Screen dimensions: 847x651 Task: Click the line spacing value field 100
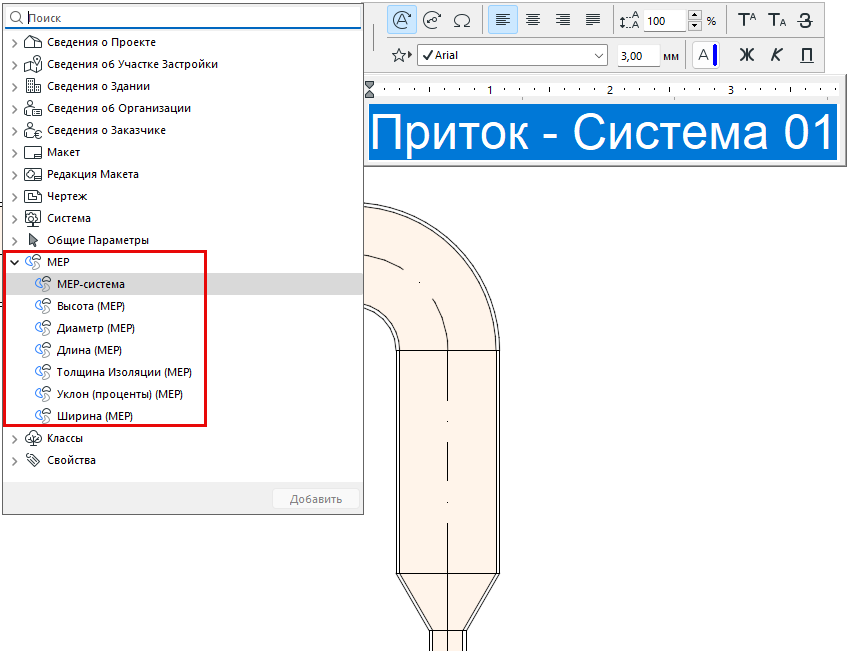tap(665, 21)
